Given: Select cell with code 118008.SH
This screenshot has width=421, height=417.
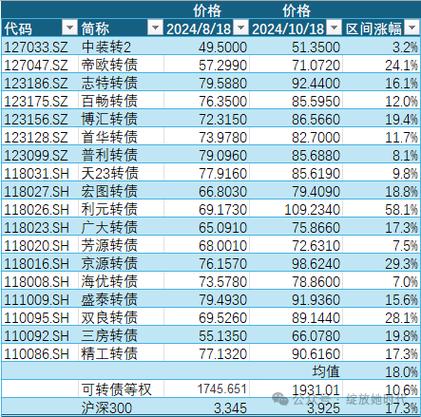Looking at the screenshot, I should (40, 281).
